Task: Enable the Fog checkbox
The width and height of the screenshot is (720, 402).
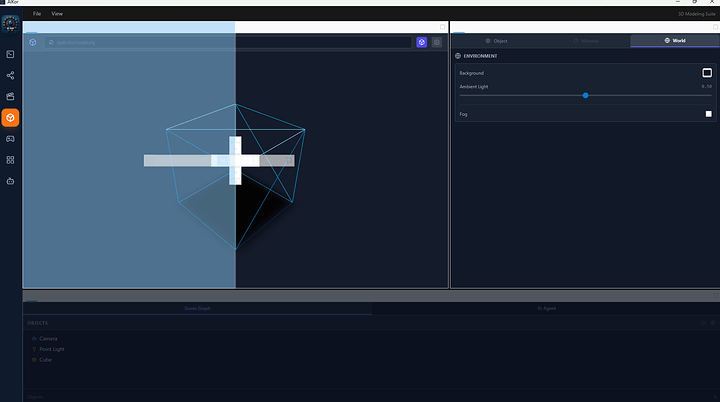Action: tap(708, 114)
